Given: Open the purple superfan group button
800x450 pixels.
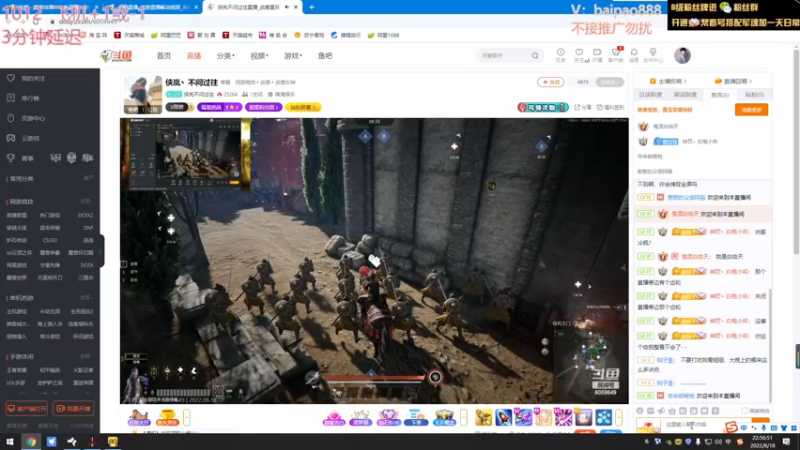Looking at the screenshot, I should pos(263,107).
